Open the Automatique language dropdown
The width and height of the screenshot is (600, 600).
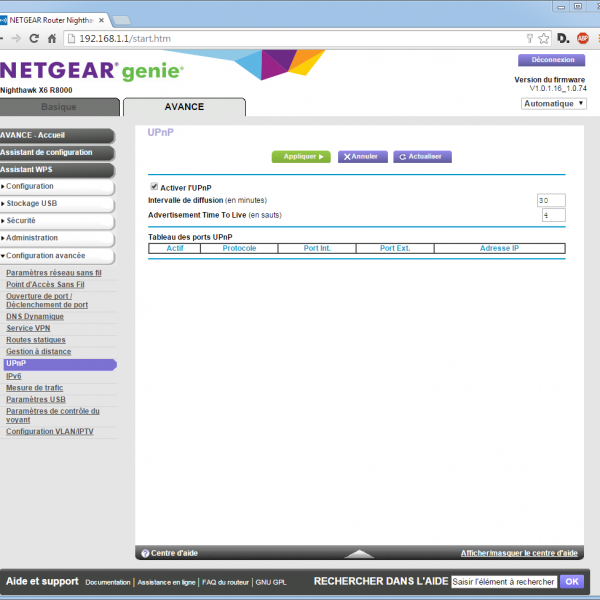pyautogui.click(x=553, y=103)
